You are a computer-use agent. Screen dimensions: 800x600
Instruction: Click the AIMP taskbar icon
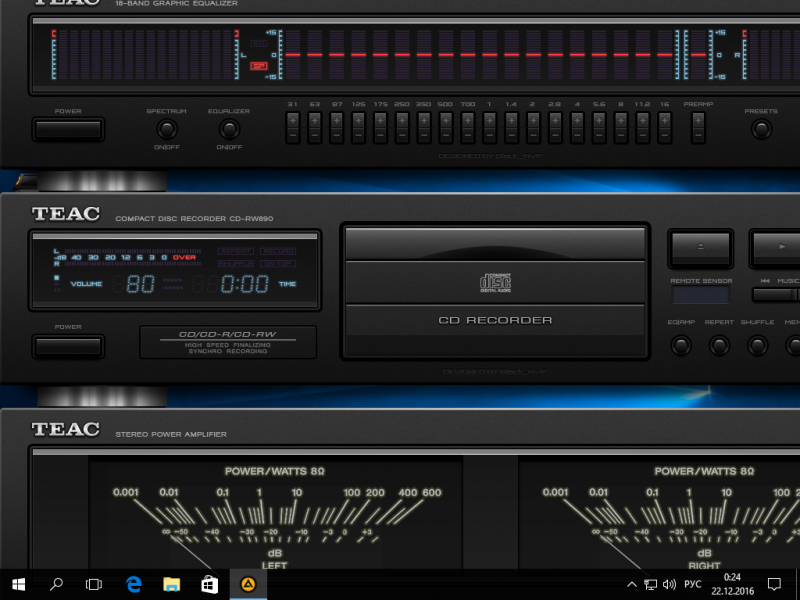[x=248, y=585]
